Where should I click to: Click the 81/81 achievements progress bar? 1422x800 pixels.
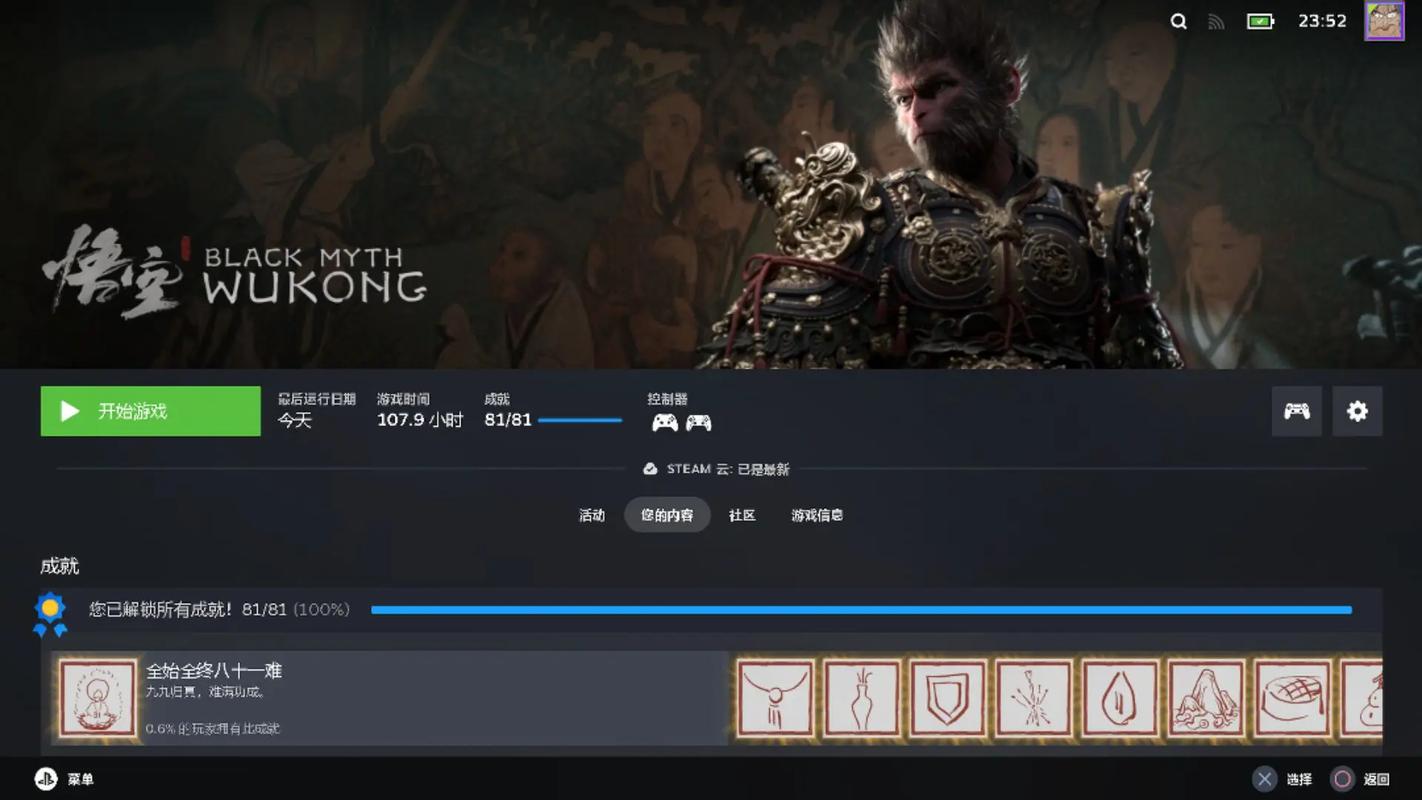(x=580, y=420)
